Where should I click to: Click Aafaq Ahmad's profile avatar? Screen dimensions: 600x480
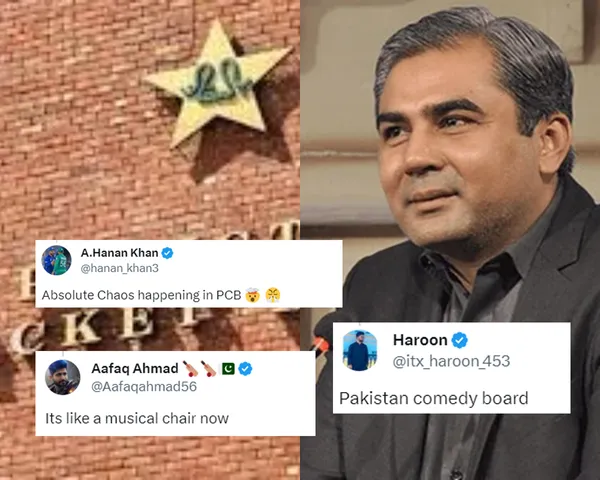point(63,377)
